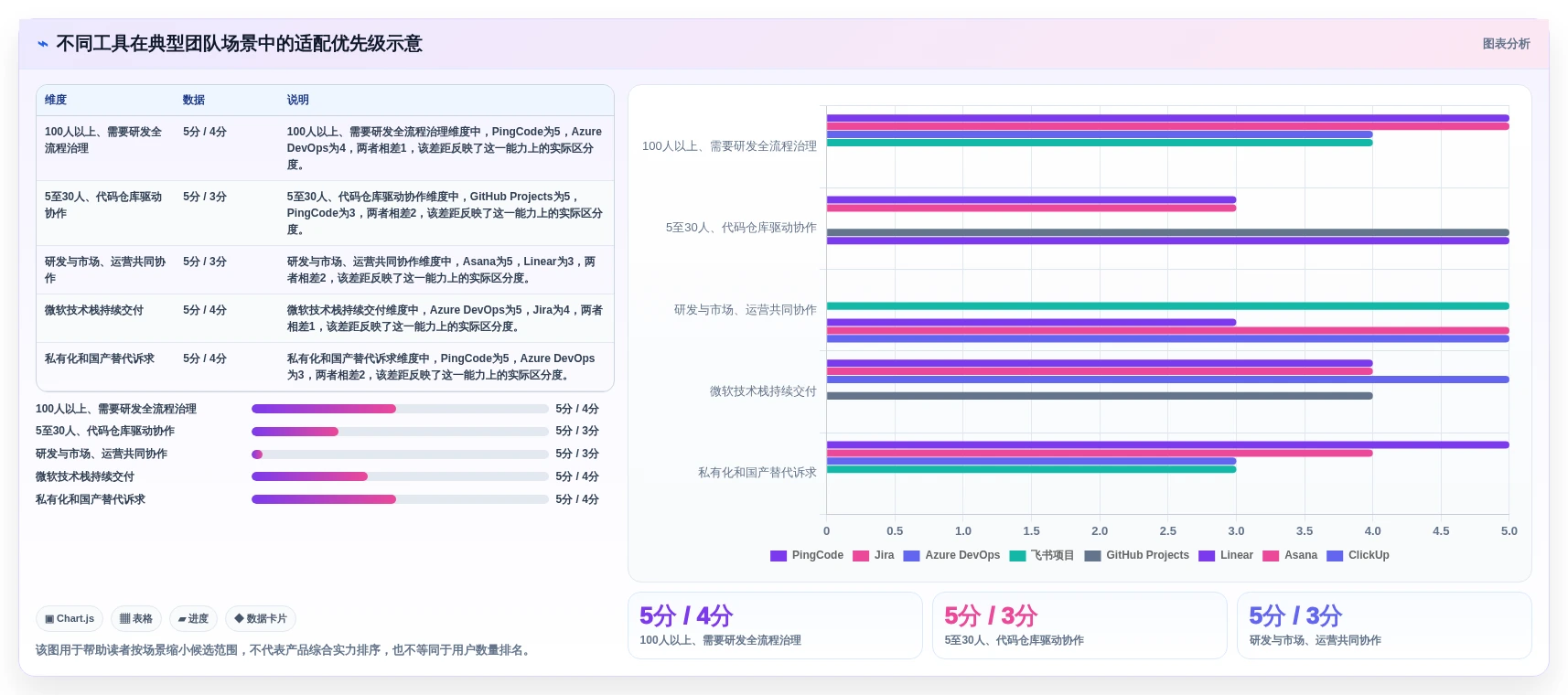Toggle Asana legend swatch
Image resolution: width=1568 pixels, height=695 pixels.
point(1271,556)
